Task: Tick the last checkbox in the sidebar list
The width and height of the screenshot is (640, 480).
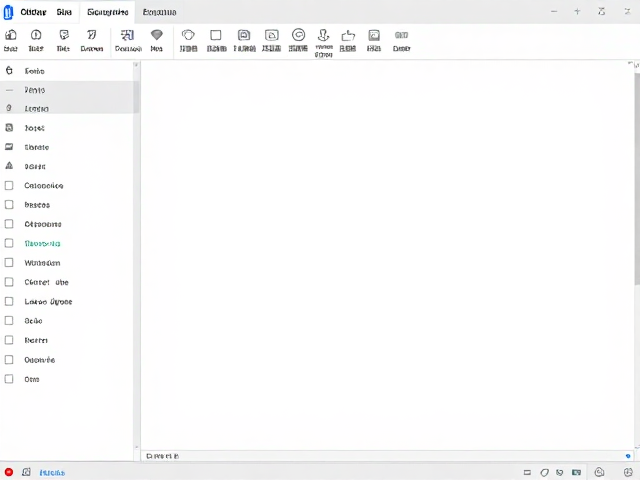Action: point(9,379)
